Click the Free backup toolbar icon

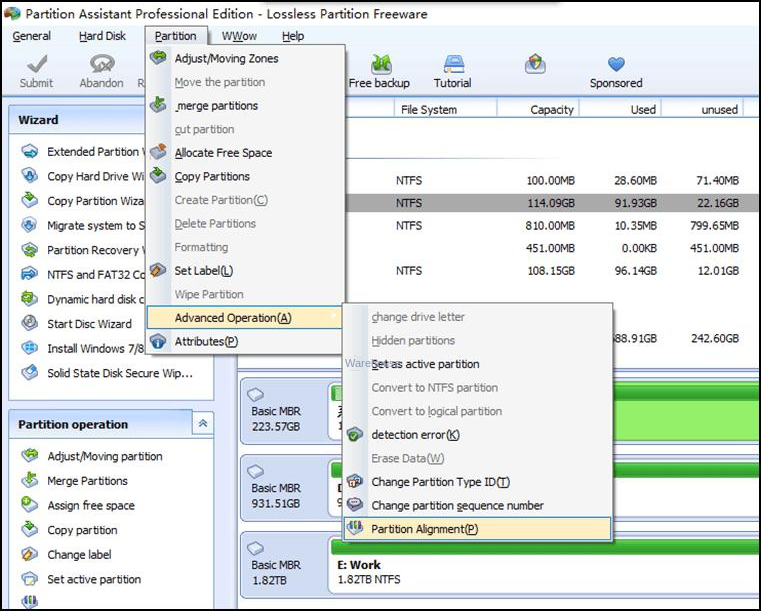(380, 65)
